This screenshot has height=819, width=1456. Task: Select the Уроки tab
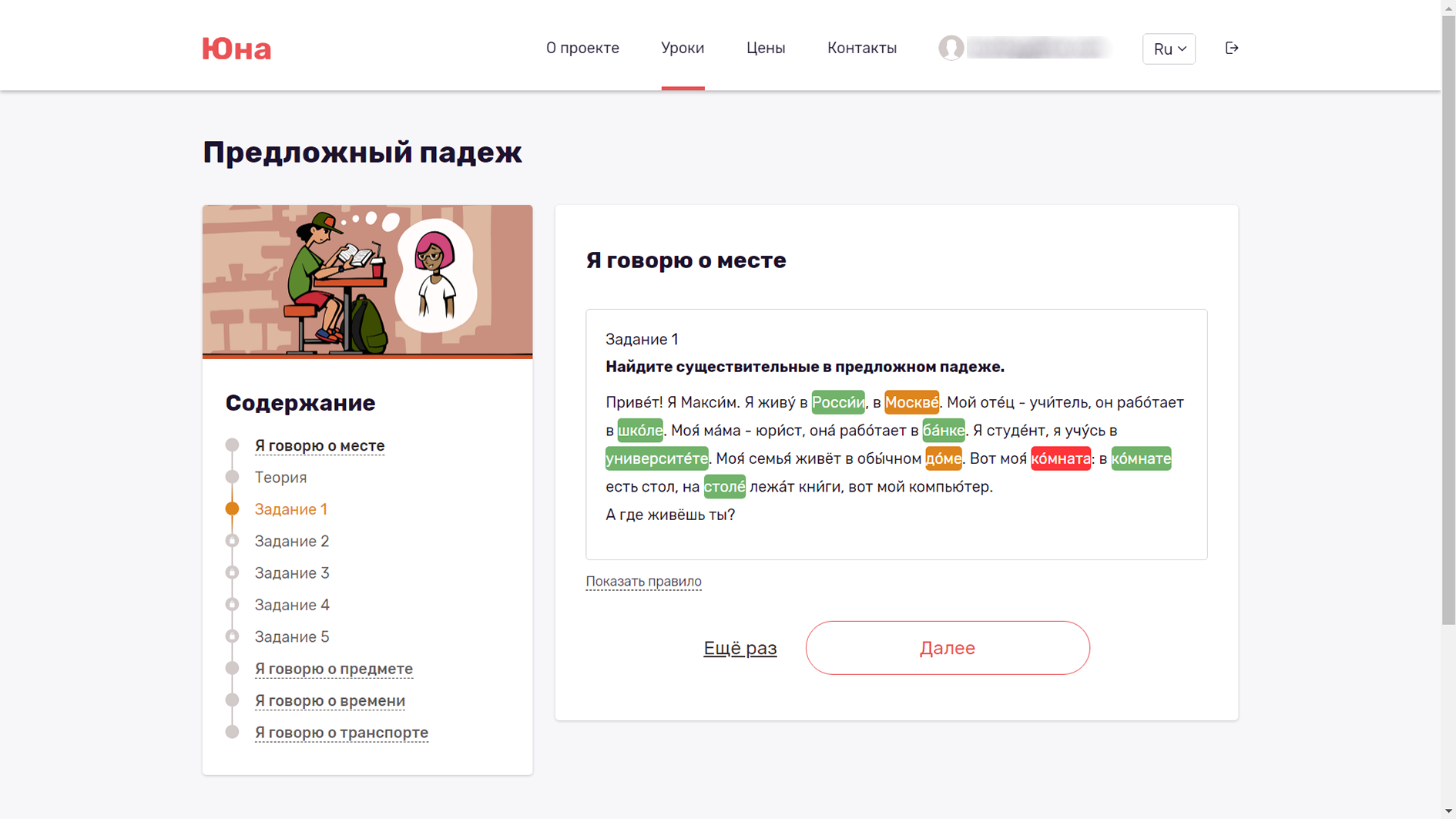[x=682, y=48]
